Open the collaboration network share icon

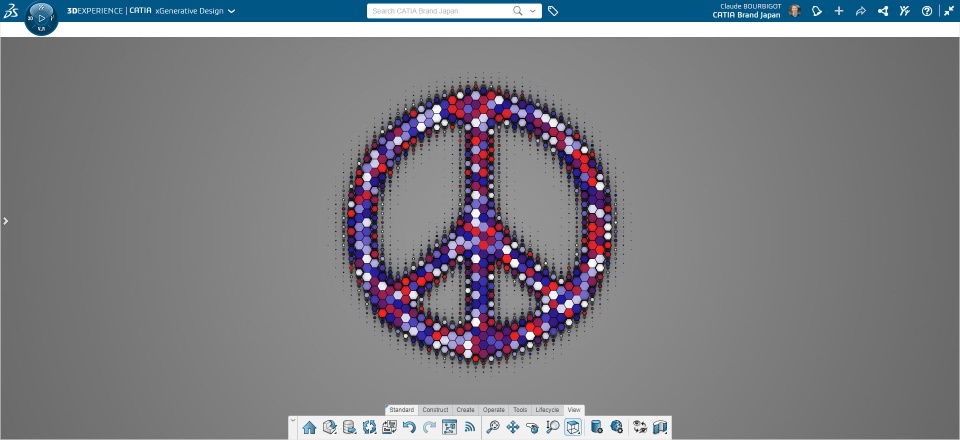pyautogui.click(x=883, y=11)
